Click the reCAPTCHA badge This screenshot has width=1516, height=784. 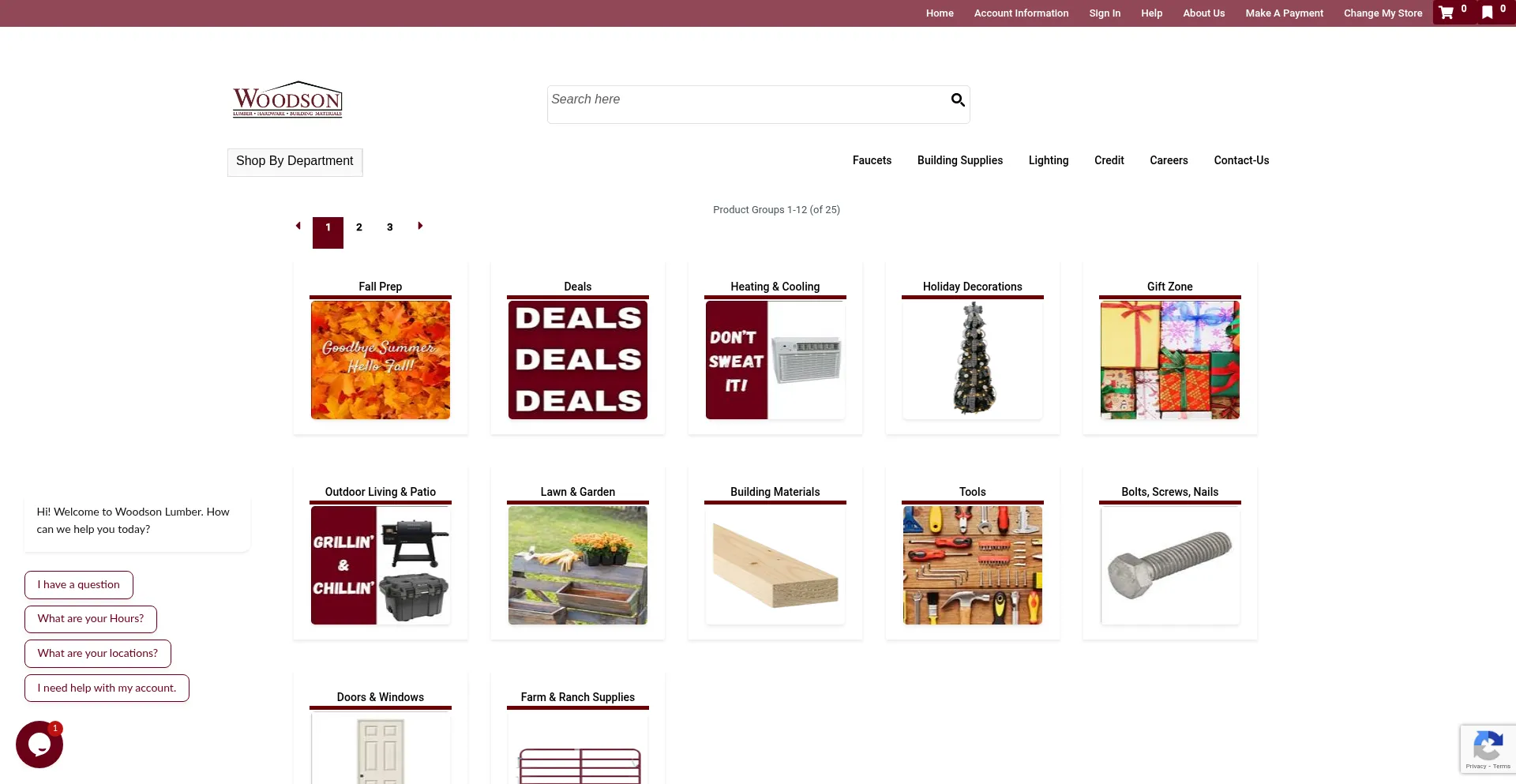coord(1488,748)
